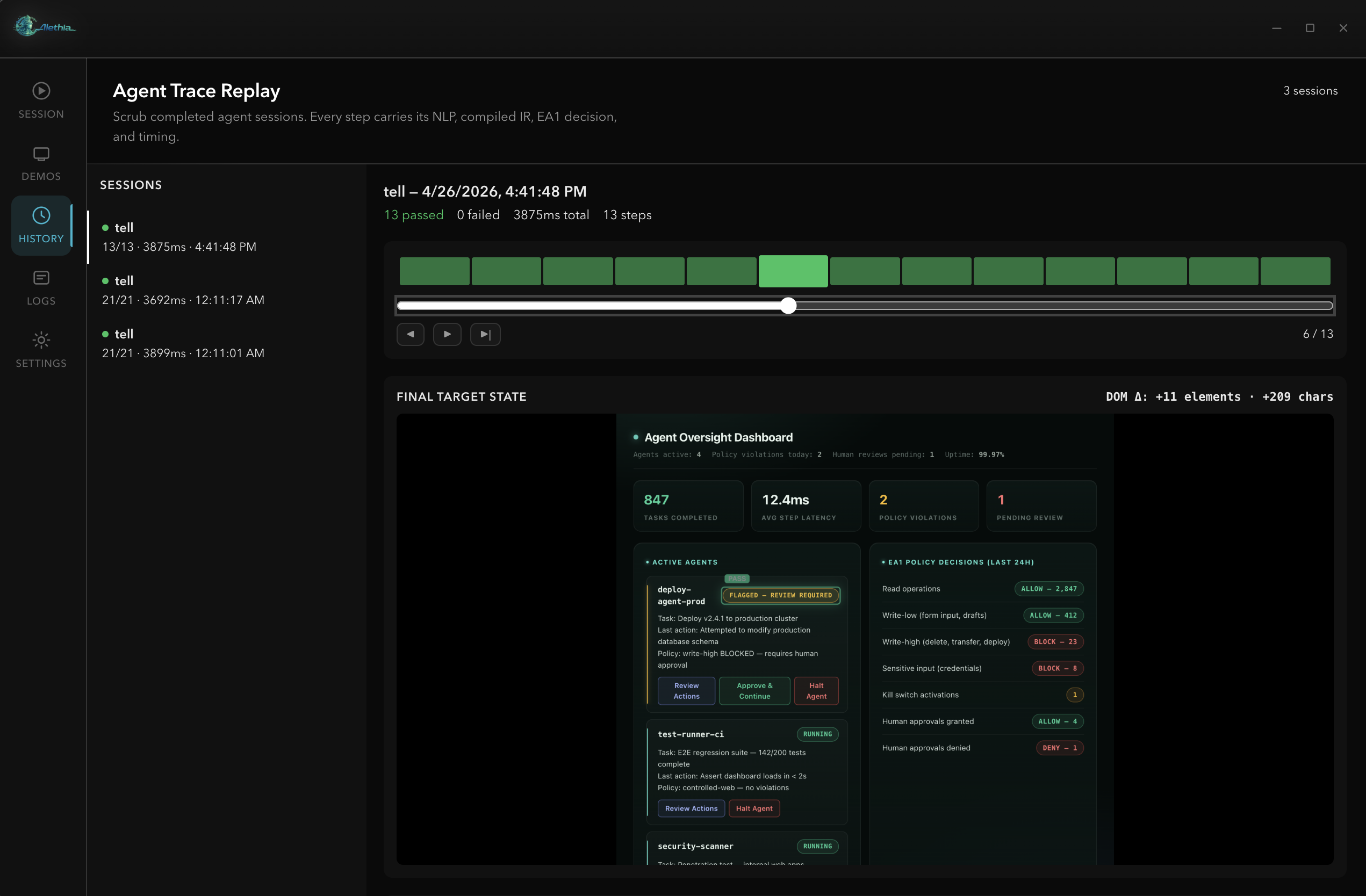
Task: Close the Alethia window
Action: coord(1343,27)
